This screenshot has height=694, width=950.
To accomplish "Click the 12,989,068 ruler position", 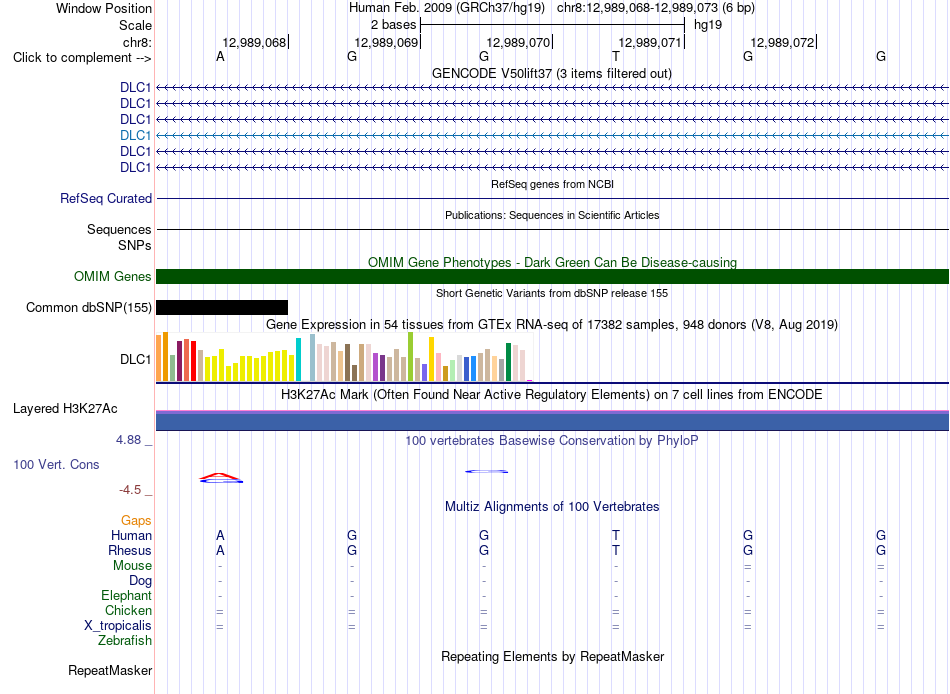I will point(254,42).
